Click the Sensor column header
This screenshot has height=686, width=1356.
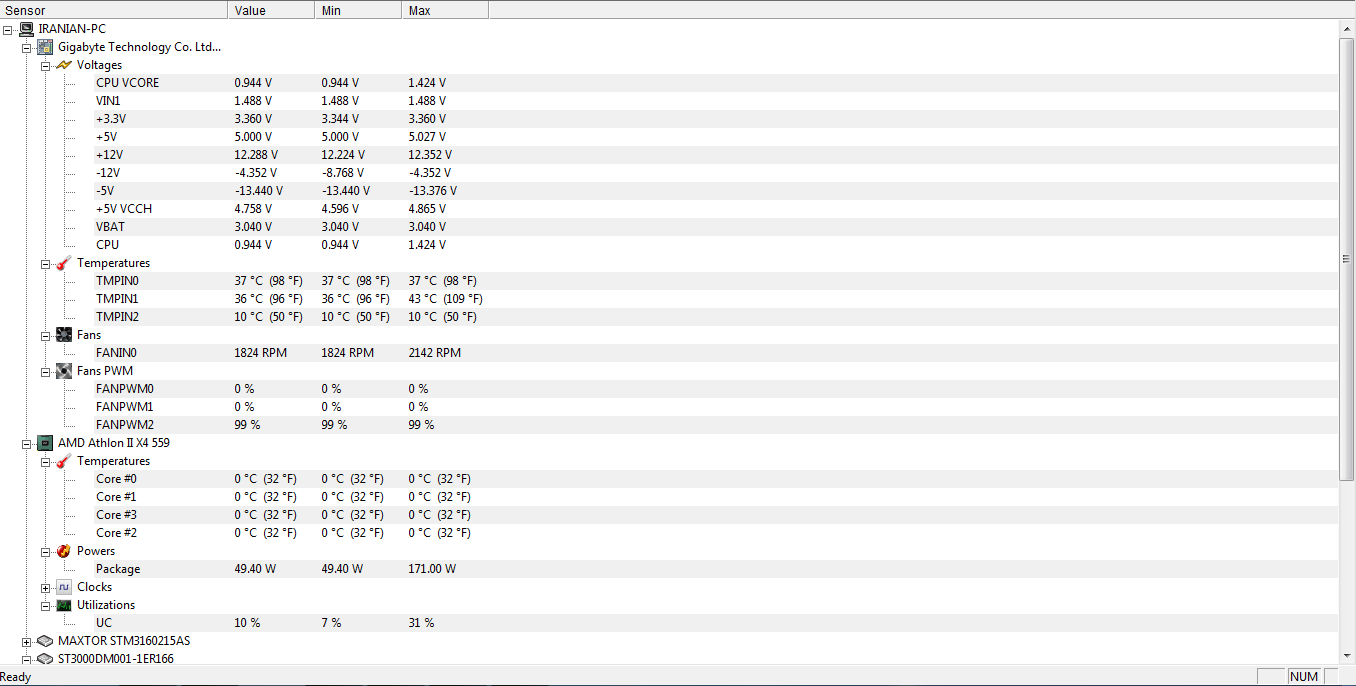tap(114, 10)
